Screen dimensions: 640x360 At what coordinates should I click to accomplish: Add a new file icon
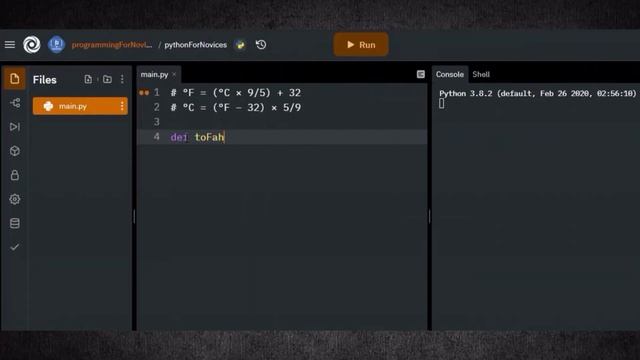88,79
